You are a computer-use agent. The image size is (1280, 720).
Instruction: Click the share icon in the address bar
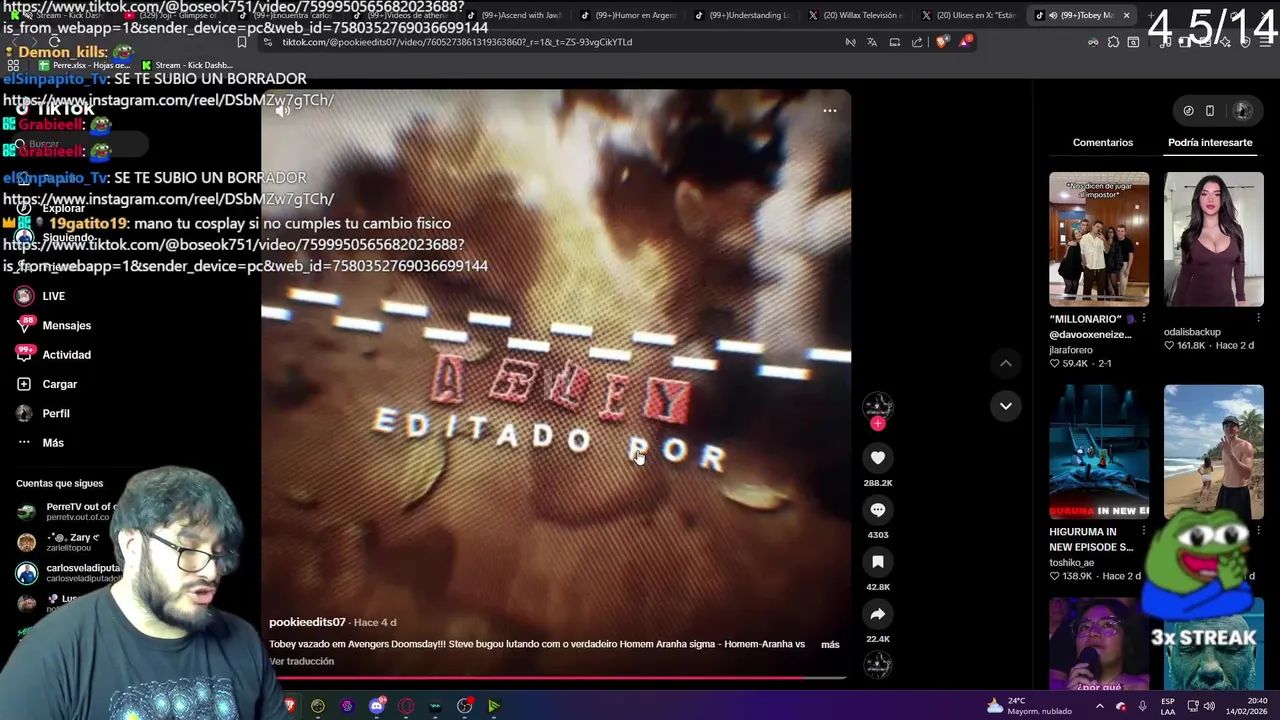coord(917,42)
